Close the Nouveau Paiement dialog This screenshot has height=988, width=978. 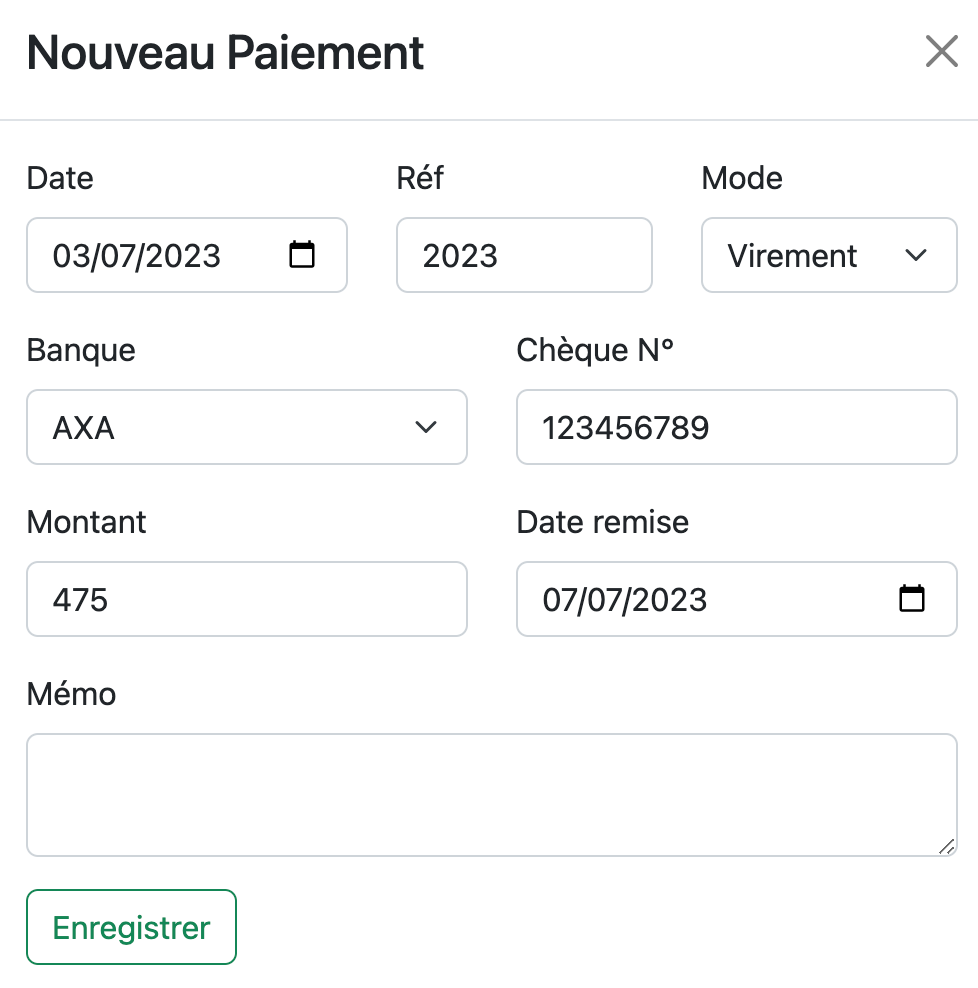point(941,51)
